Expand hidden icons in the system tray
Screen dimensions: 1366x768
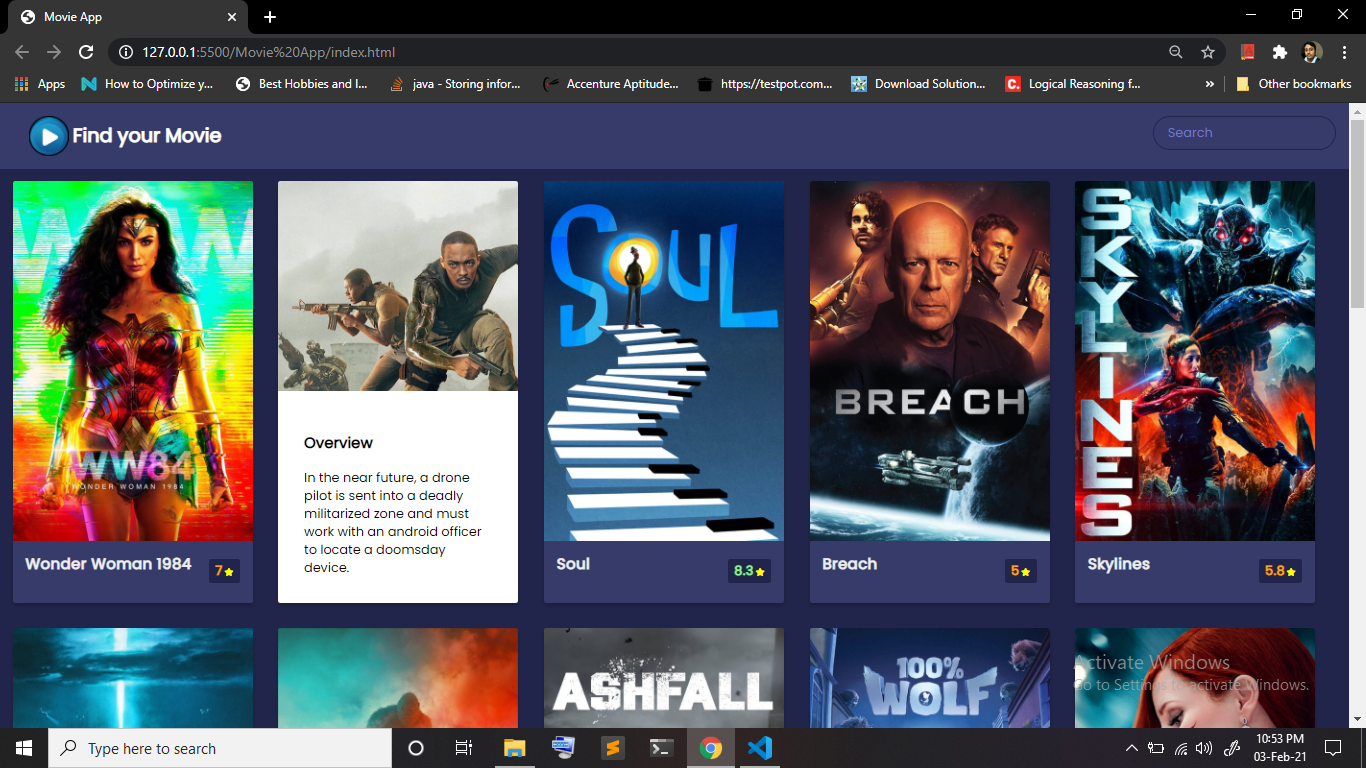[x=1131, y=747]
